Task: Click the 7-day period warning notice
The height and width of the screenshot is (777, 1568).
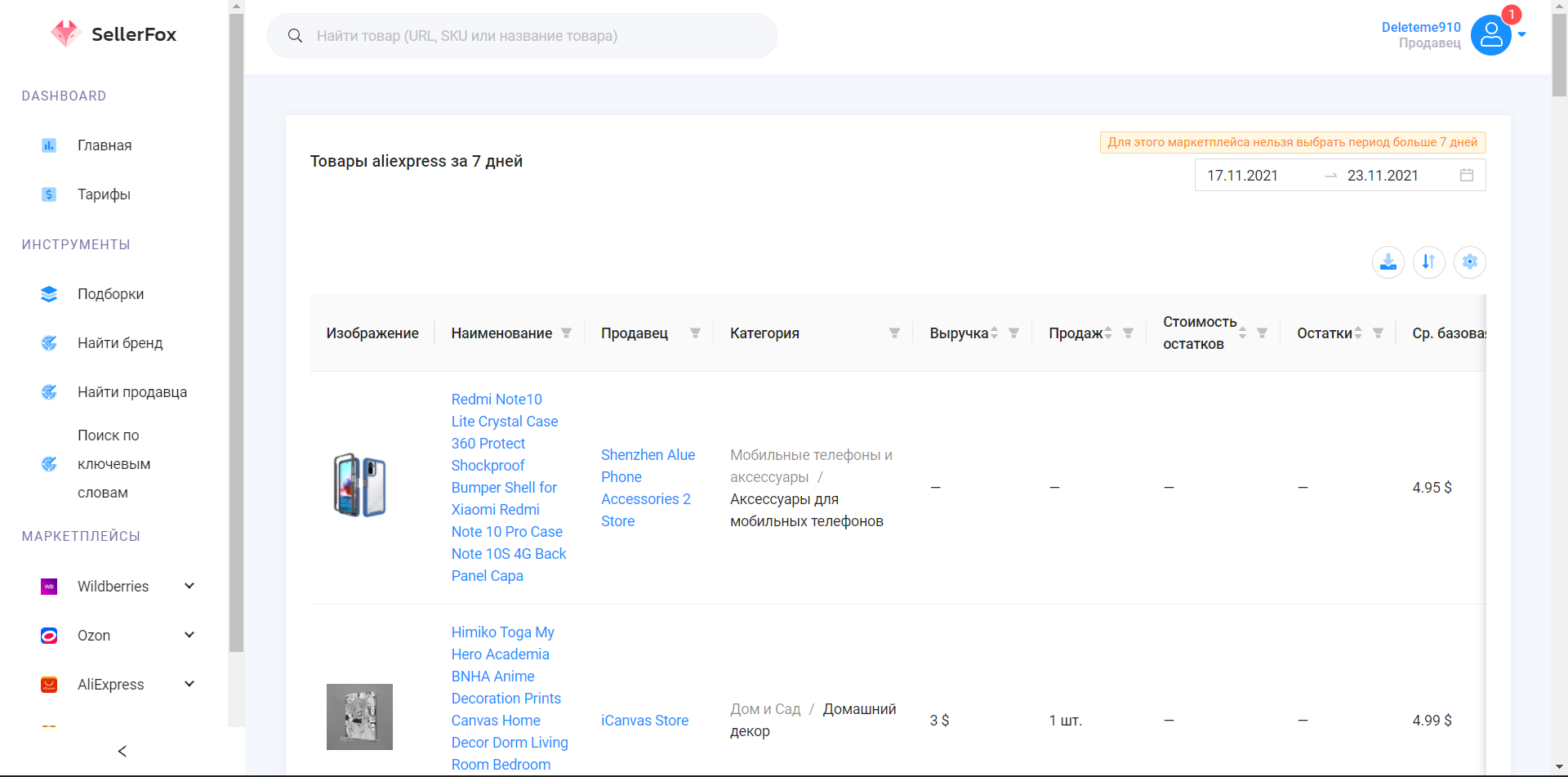Action: point(1293,142)
